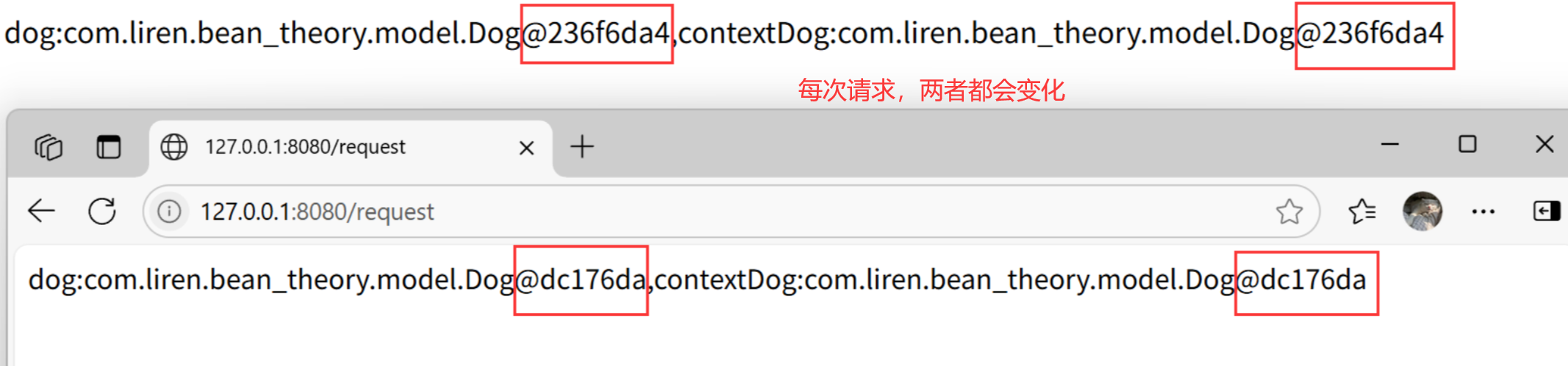The image size is (1568, 366).
Task: Click the browser back arrow
Action: pos(41,211)
